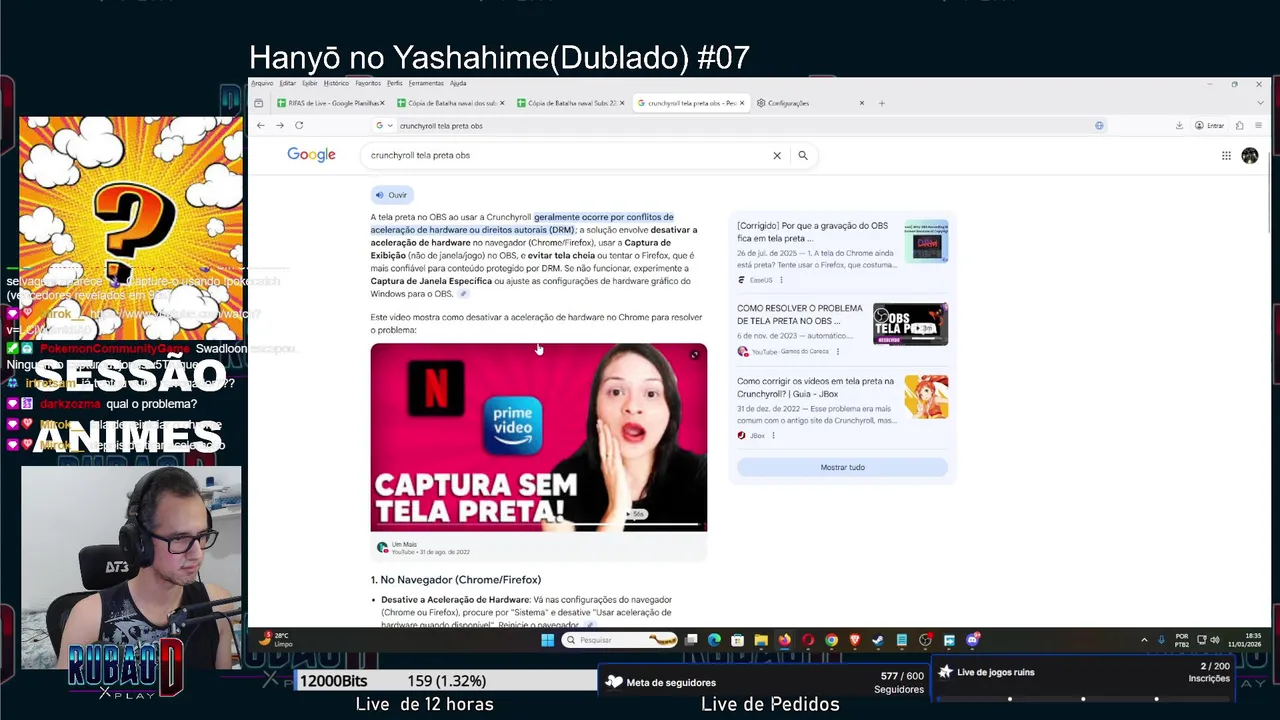
Task: Click the Windows taskbar Pesquisar search box
Action: [x=620, y=640]
